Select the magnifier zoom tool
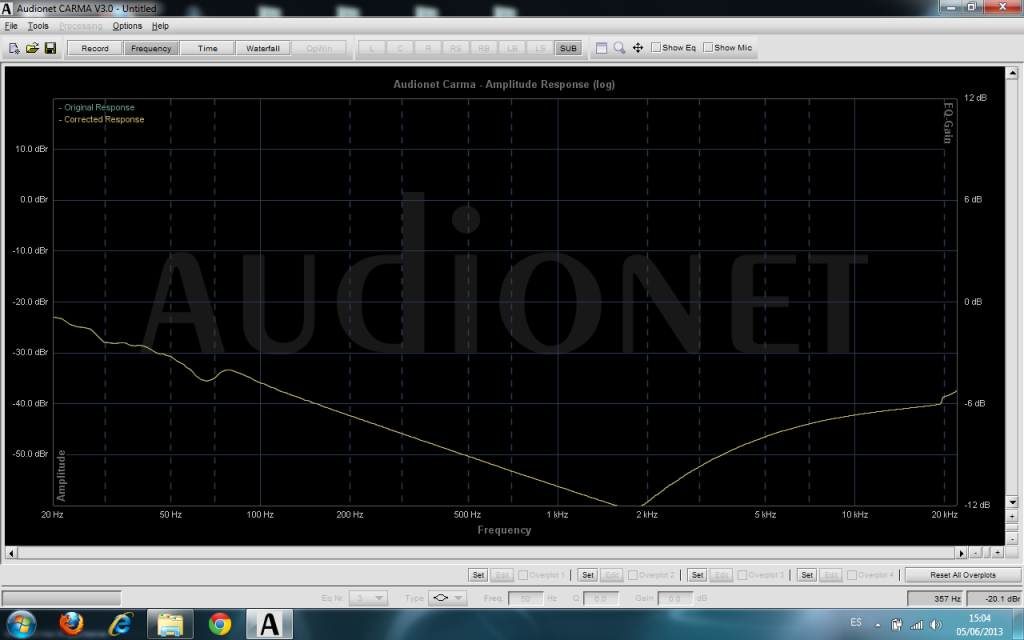Image resolution: width=1024 pixels, height=640 pixels. 619,48
